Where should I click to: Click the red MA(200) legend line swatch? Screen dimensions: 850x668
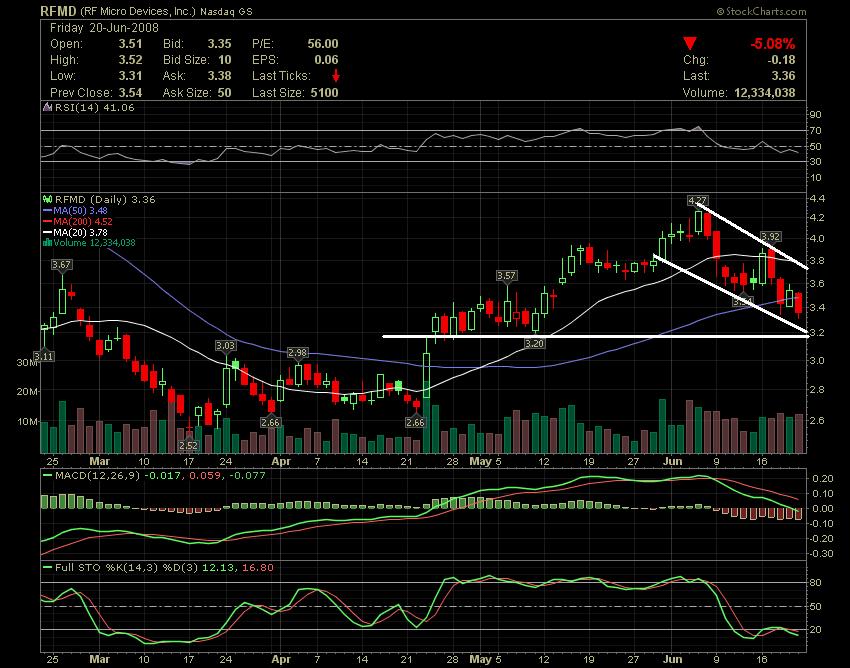(x=48, y=221)
